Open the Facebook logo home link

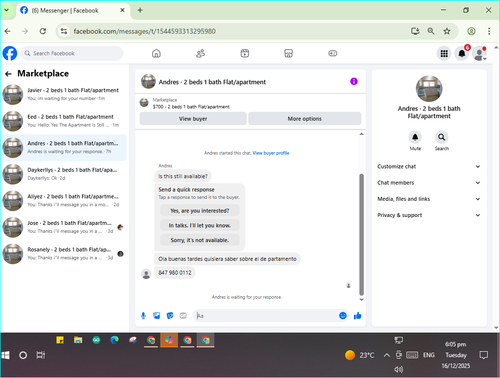tap(10, 53)
